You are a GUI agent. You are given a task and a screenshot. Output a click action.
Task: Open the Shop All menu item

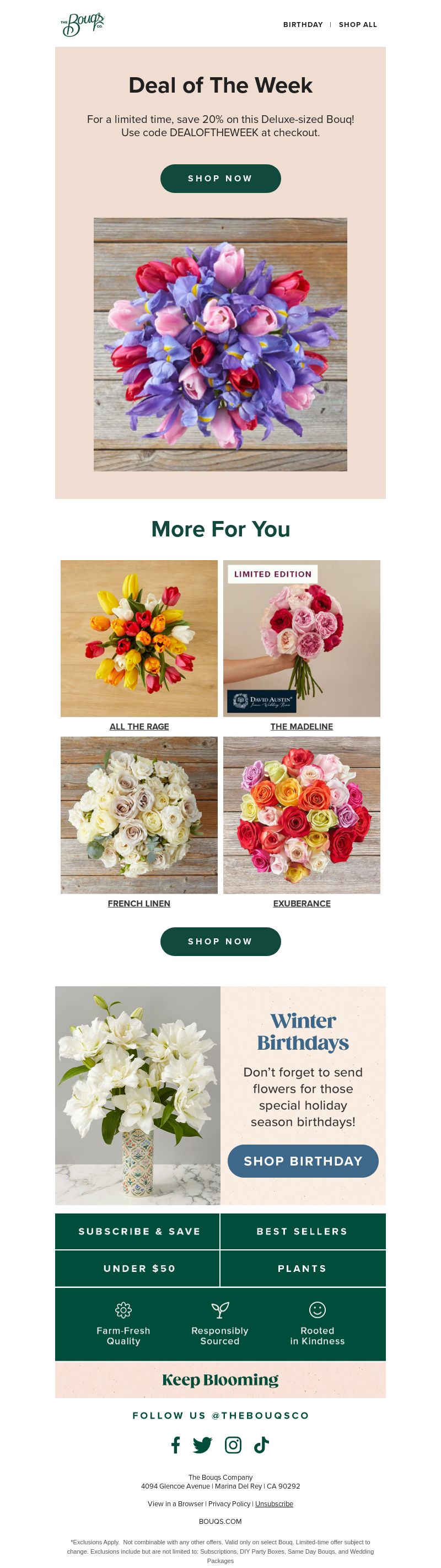coord(358,24)
